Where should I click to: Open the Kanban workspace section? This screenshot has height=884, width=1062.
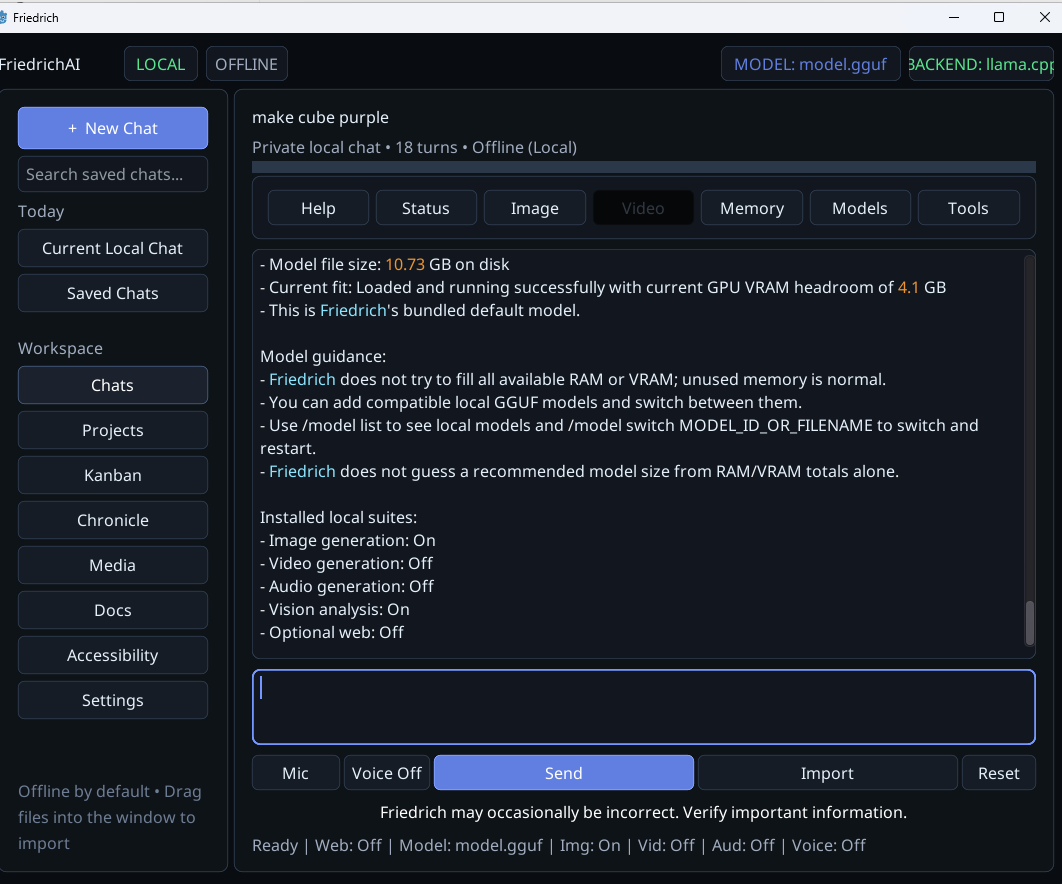[112, 476]
